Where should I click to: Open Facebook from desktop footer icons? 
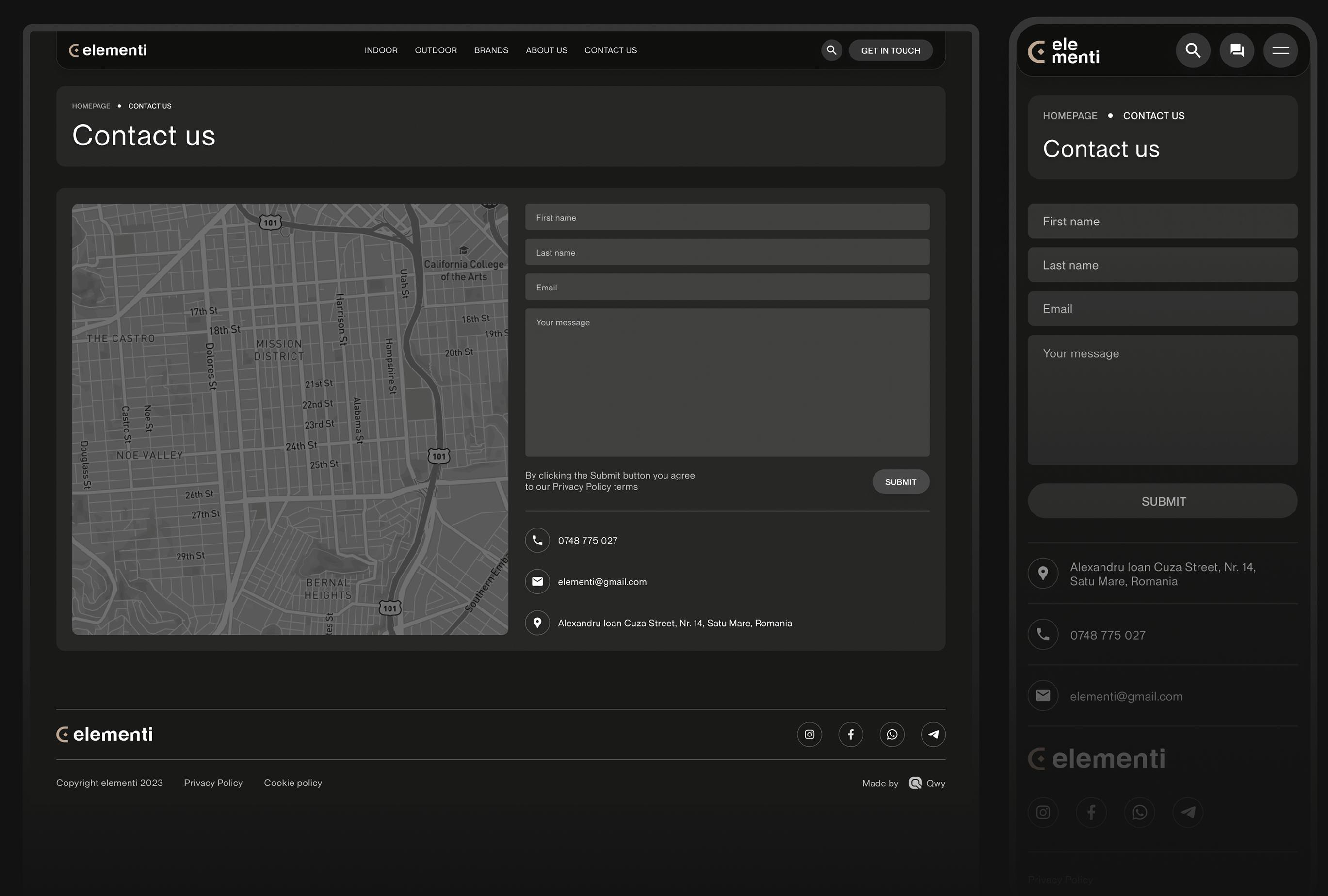[850, 735]
